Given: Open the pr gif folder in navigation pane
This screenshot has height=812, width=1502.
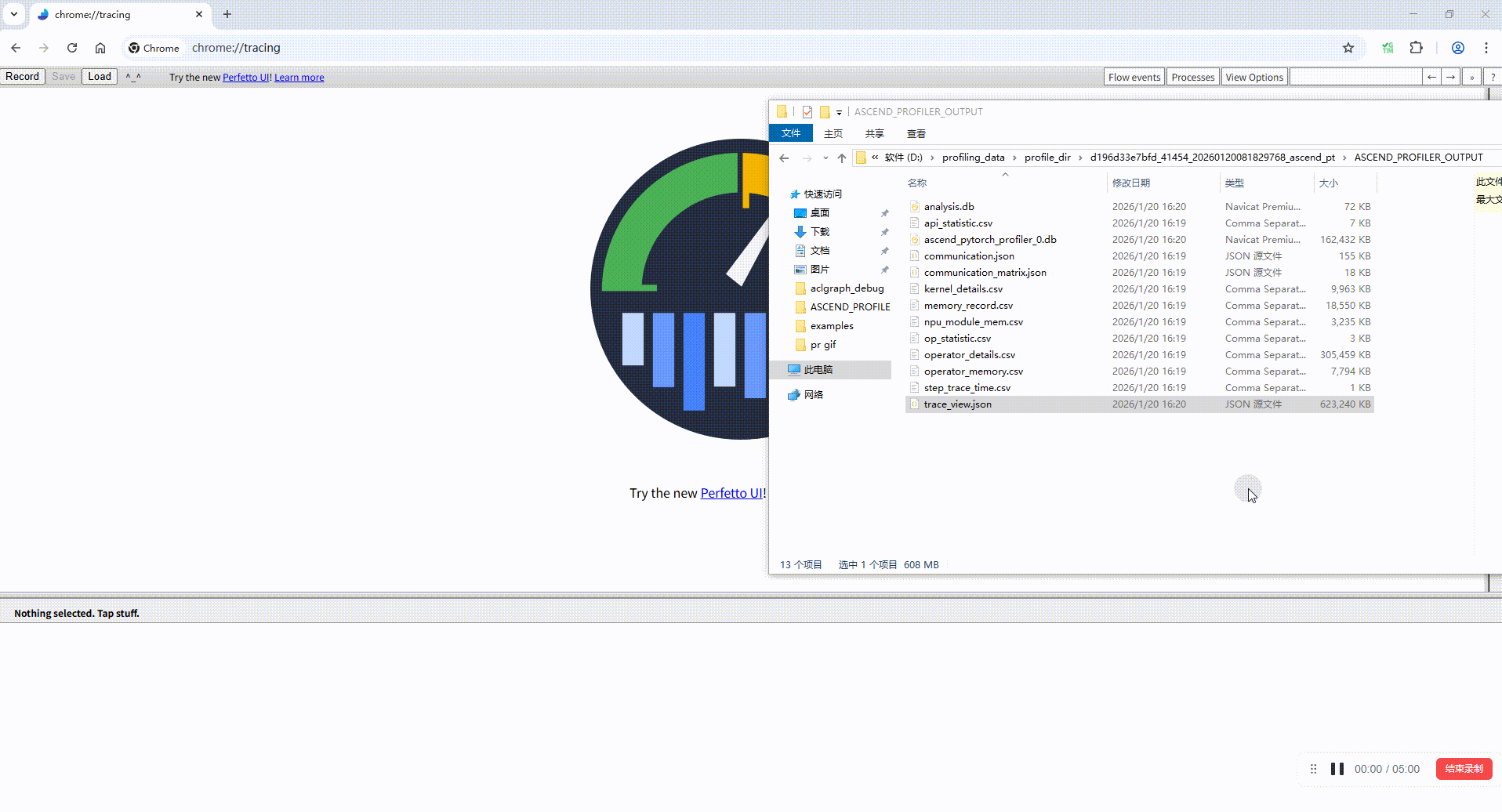Looking at the screenshot, I should click(x=823, y=345).
